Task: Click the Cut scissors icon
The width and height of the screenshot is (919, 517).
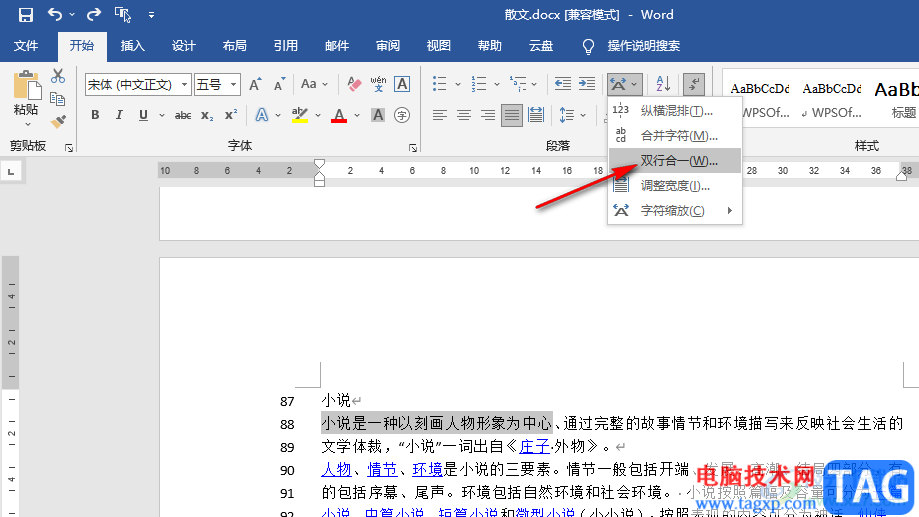Action: [x=57, y=76]
